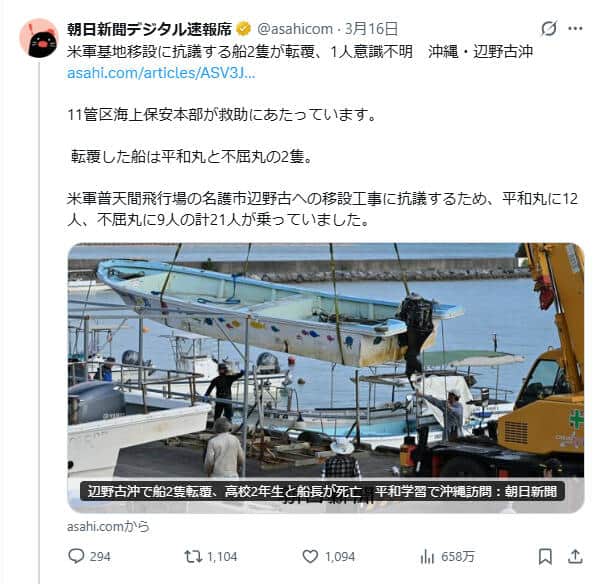The width and height of the screenshot is (600, 584).
Task: Click the share upload icon
Action: pos(575,556)
